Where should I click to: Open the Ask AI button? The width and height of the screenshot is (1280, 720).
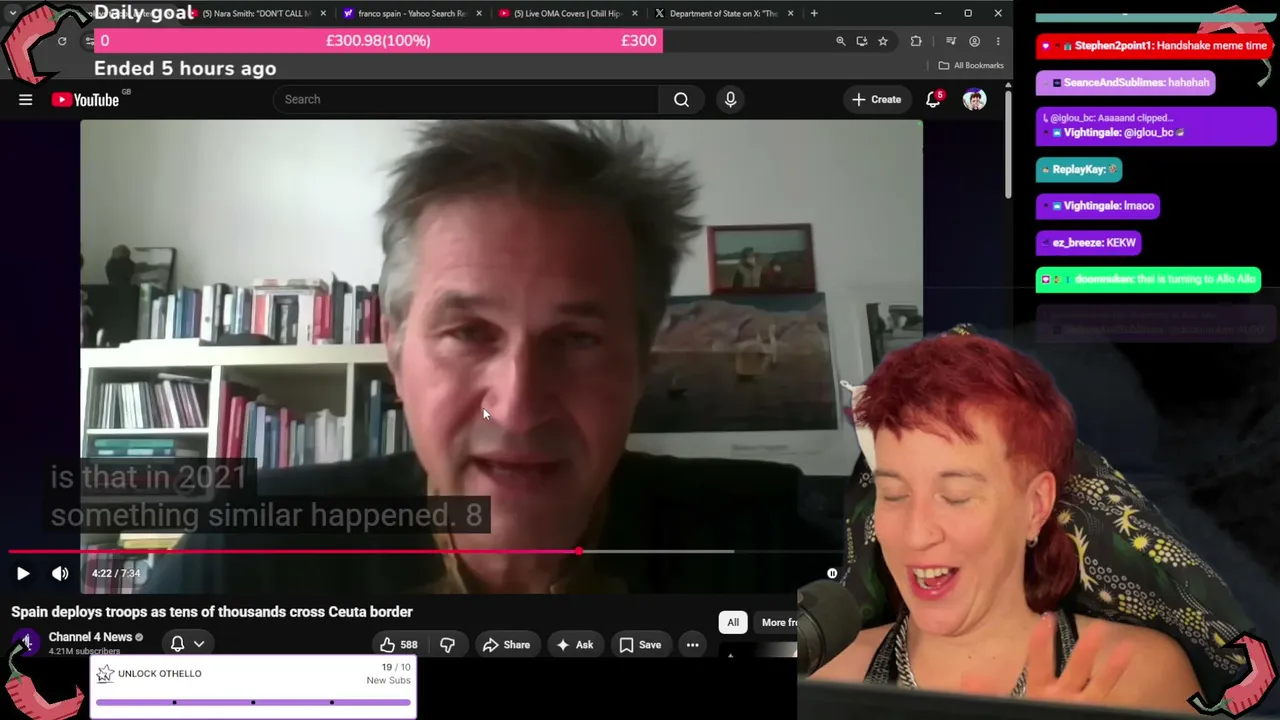coord(575,645)
